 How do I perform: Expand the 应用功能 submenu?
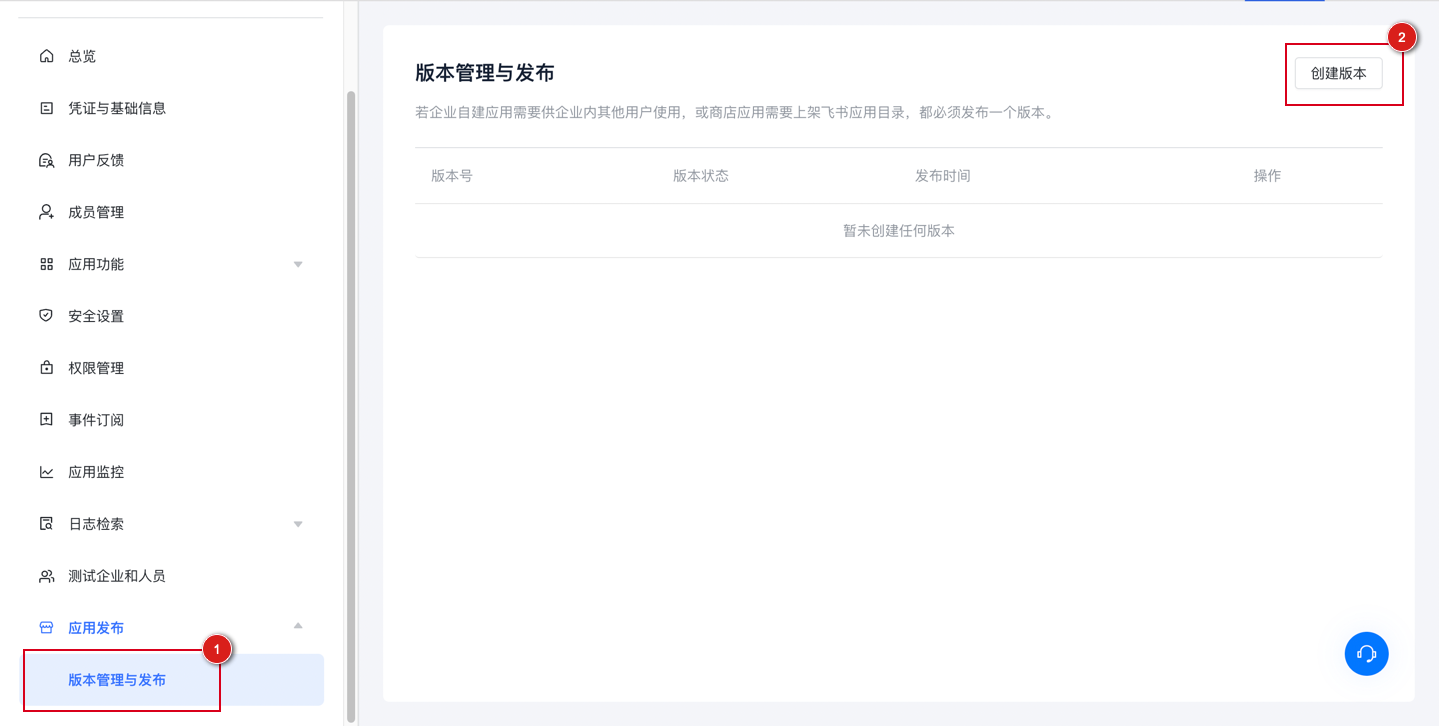pyautogui.click(x=297, y=264)
